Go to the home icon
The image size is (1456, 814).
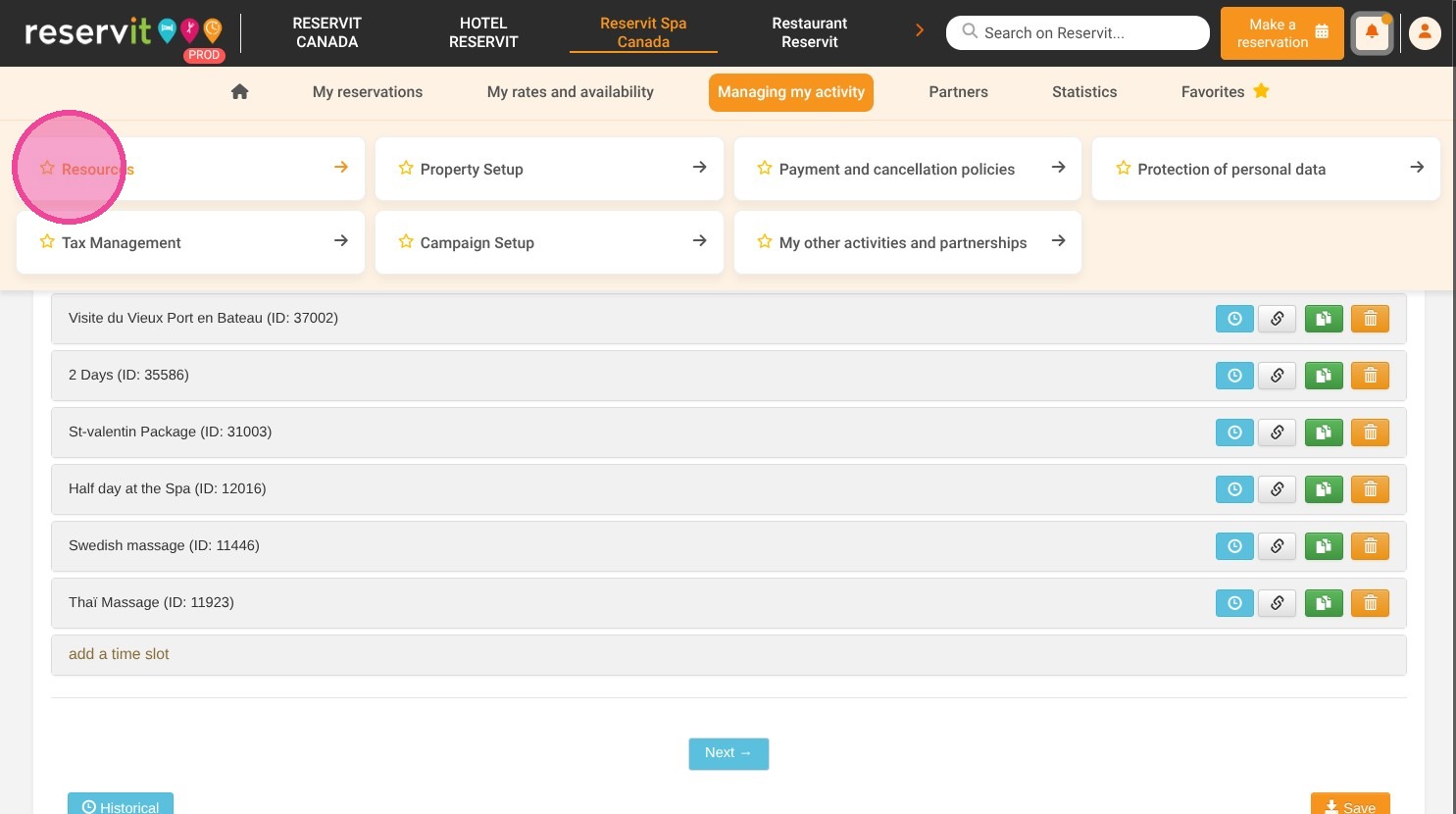click(x=239, y=92)
